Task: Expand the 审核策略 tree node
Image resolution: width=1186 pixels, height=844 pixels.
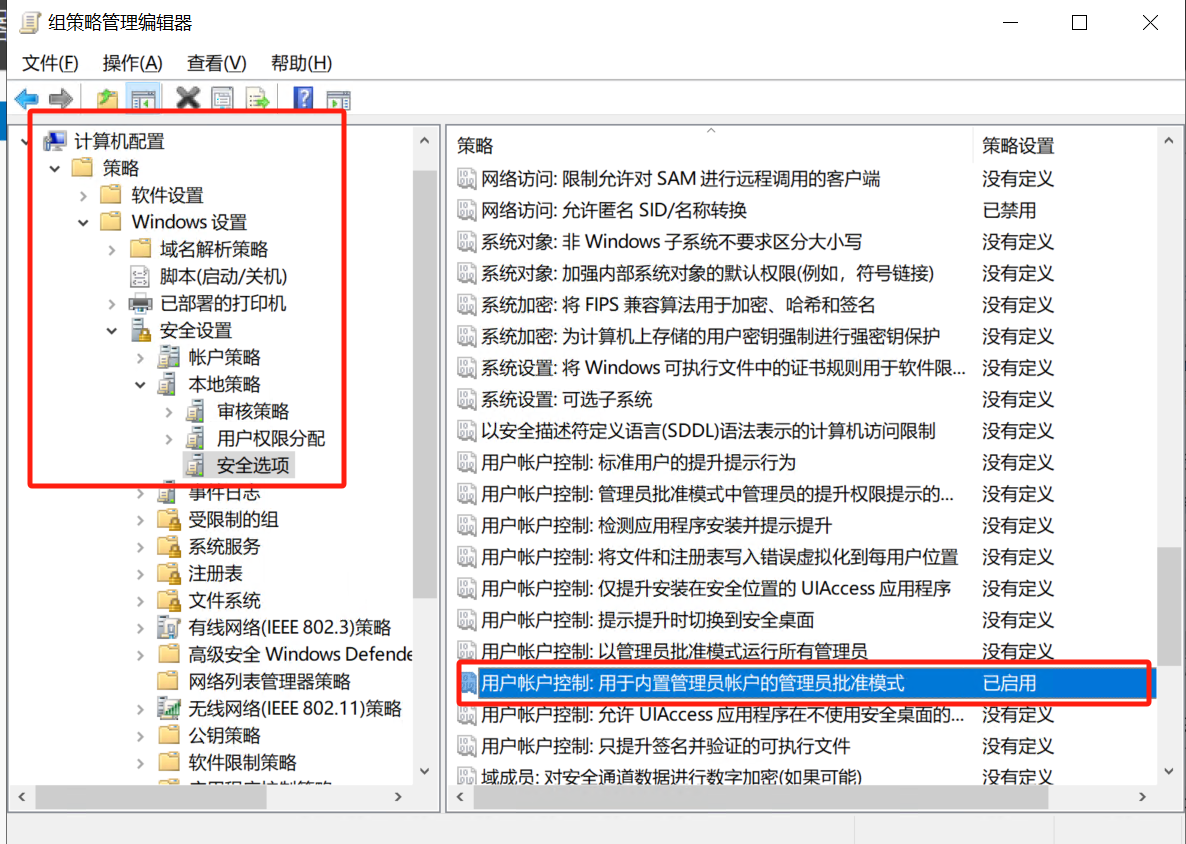Action: [x=169, y=412]
